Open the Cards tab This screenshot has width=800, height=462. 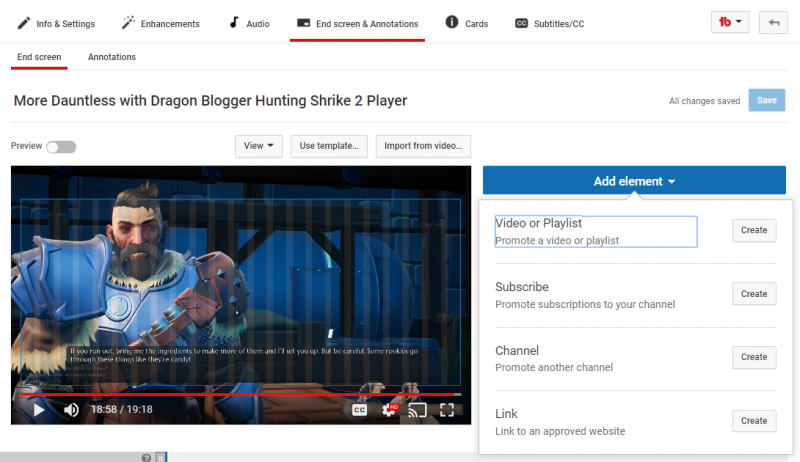466,23
